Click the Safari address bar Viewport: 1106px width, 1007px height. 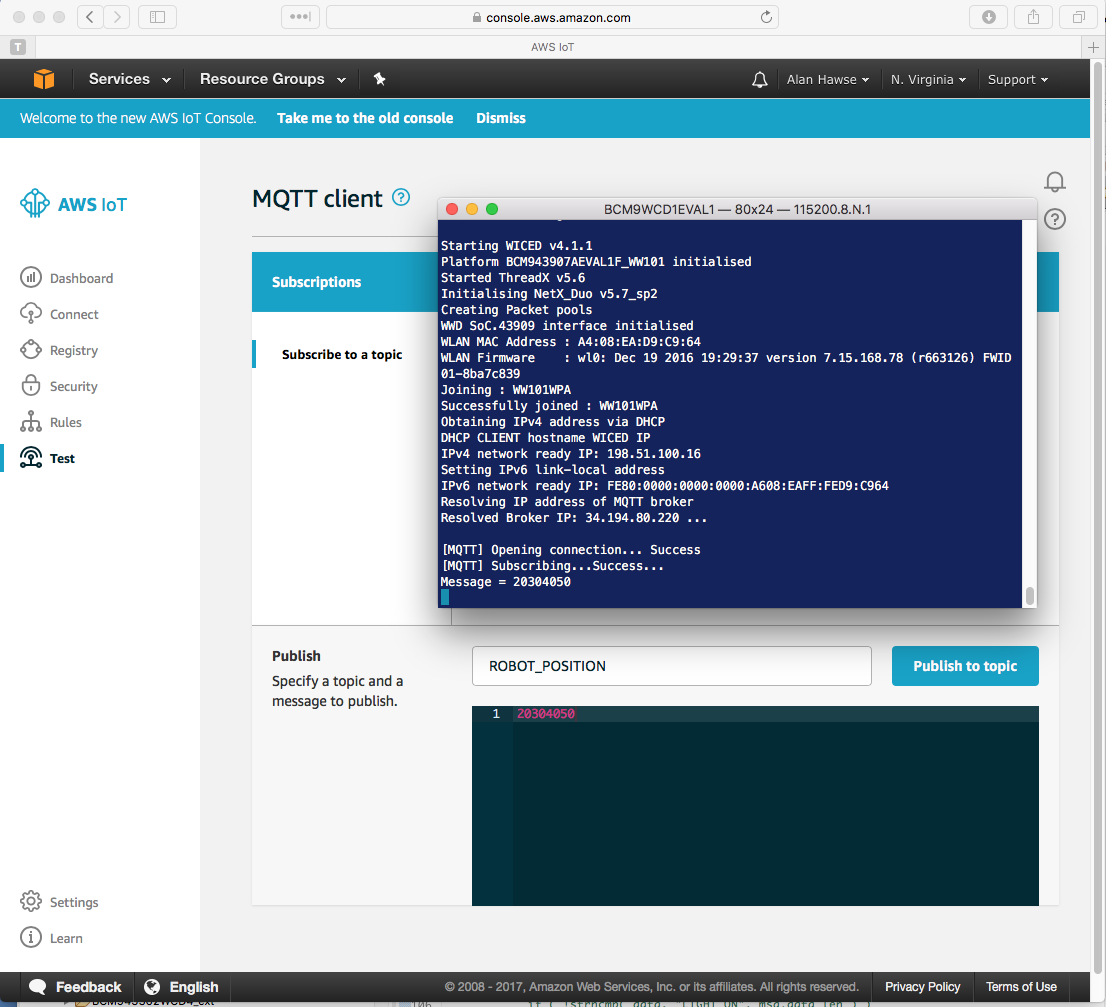(x=552, y=17)
